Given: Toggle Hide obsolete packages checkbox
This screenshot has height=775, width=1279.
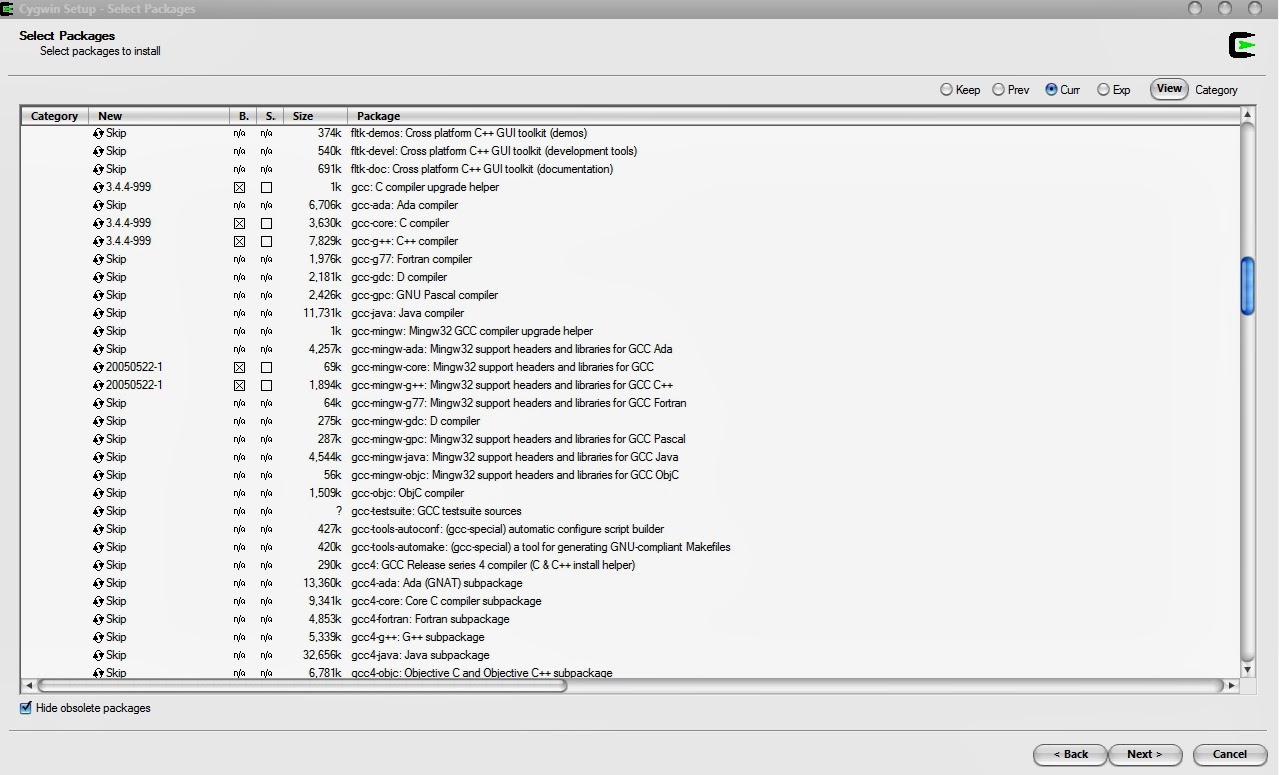Looking at the screenshot, I should coord(26,708).
